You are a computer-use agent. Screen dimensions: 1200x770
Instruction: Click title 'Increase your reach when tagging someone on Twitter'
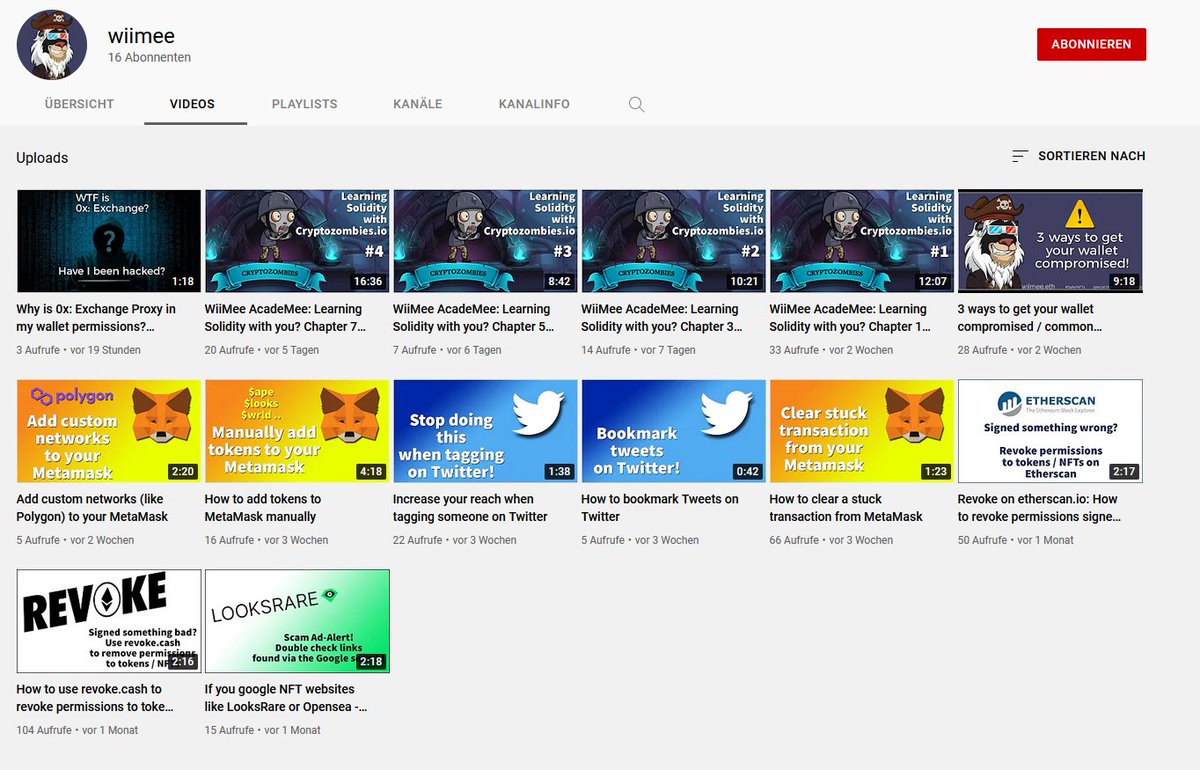point(470,508)
